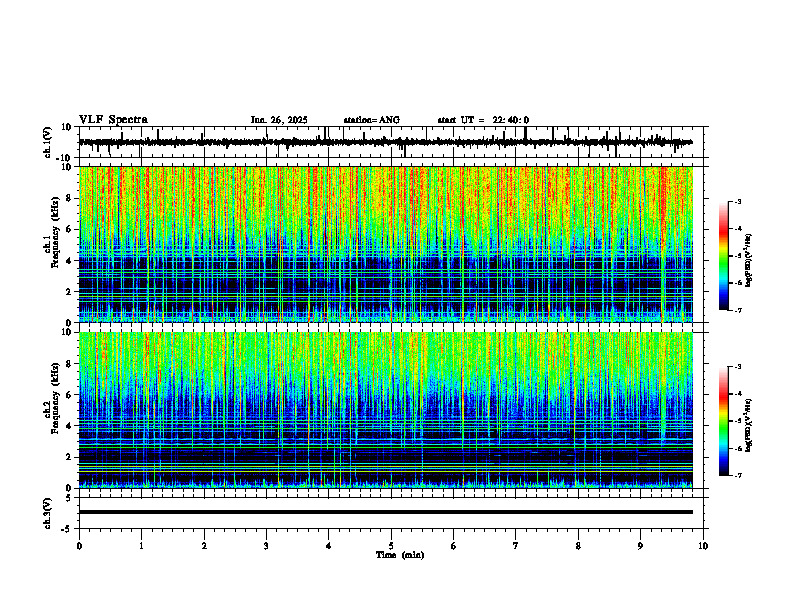This screenshot has width=792, height=612.
Task: Click the "ch.3(V)" axis label
Action: (x=47, y=514)
